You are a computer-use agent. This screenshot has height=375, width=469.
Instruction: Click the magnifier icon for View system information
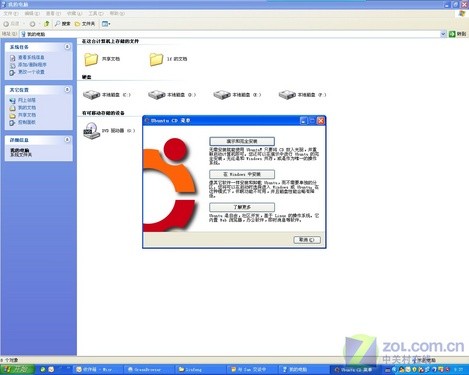(x=13, y=58)
